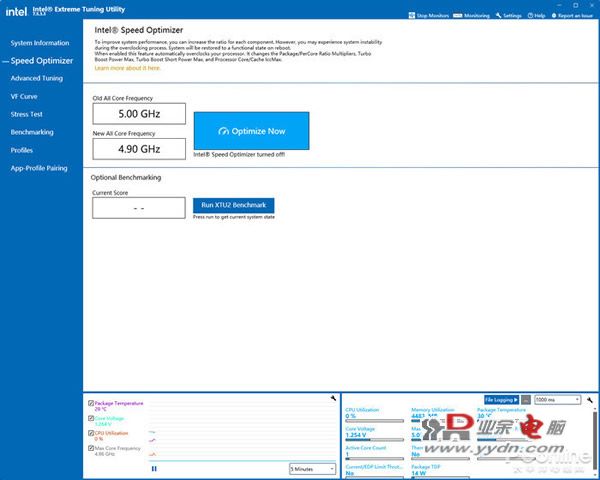The height and width of the screenshot is (480, 600).
Task: Open the wrench settings in the monitor values panel
Action: pos(590,400)
